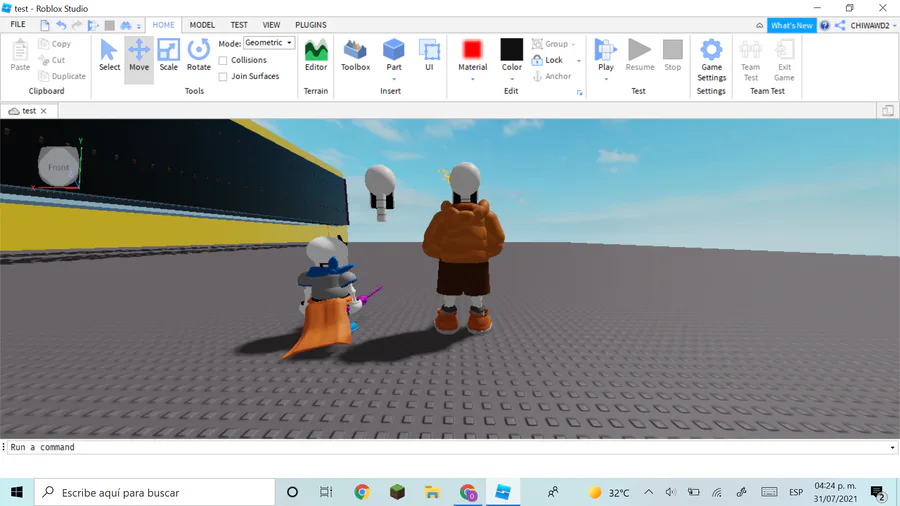This screenshot has width=900, height=506.
Task: Open the Windows Start menu
Action: tap(17, 492)
